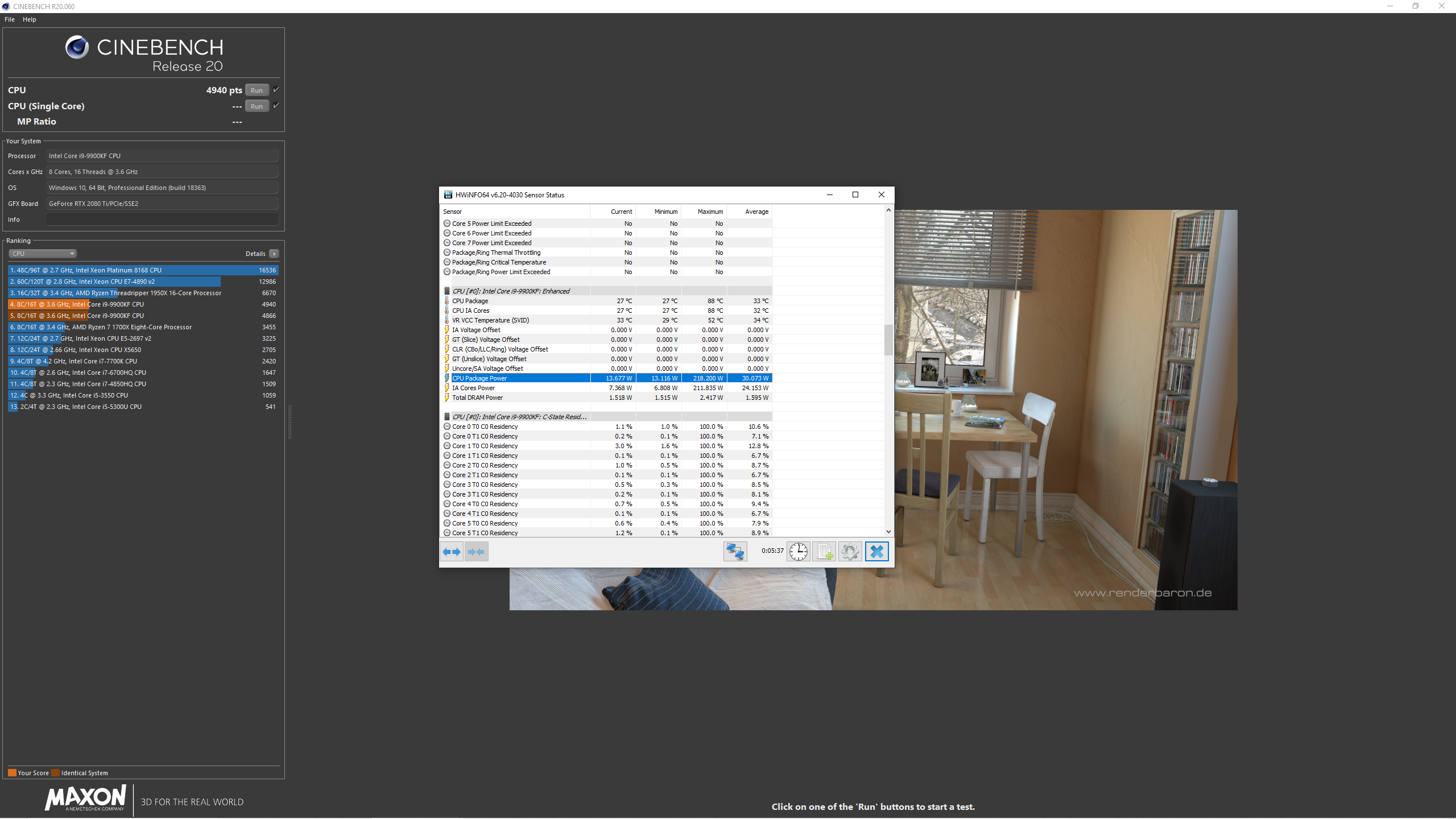Click the HWiNFO vertical scrollbar thumb
Screen dimensions: 1456x819
click(888, 340)
